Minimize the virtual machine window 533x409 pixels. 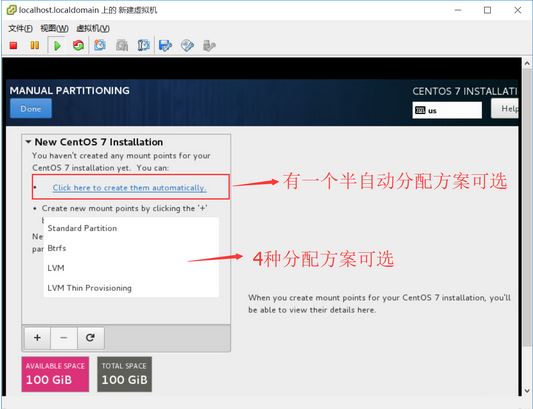458,10
